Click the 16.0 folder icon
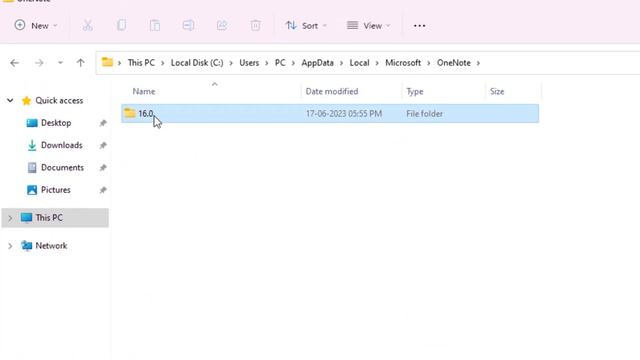This screenshot has width=640, height=360. (130, 113)
